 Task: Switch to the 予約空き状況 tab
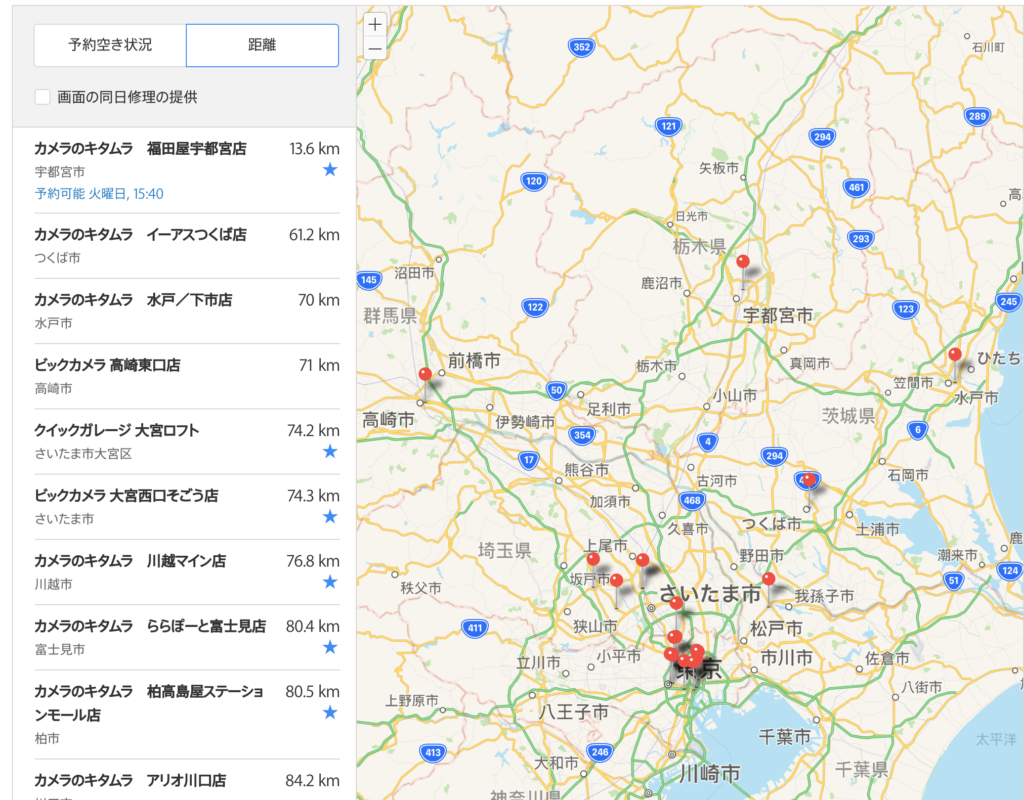click(110, 45)
